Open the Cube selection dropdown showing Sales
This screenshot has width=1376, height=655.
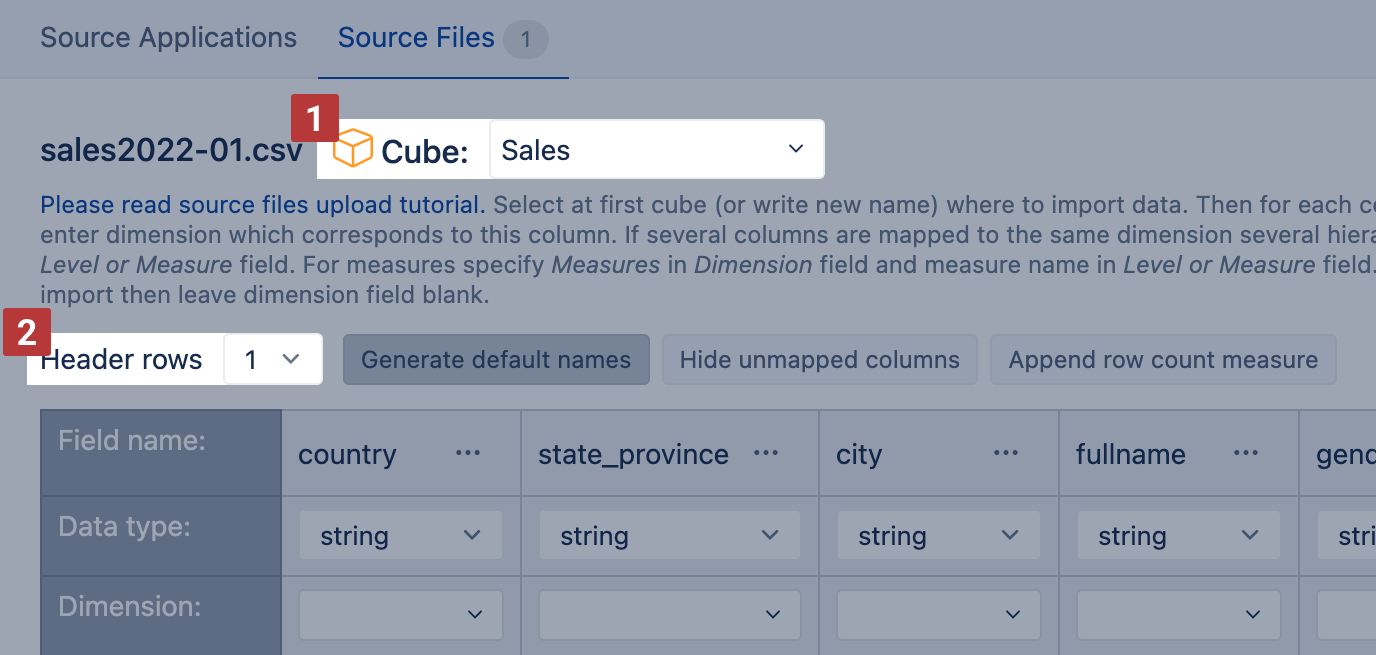[x=656, y=149]
